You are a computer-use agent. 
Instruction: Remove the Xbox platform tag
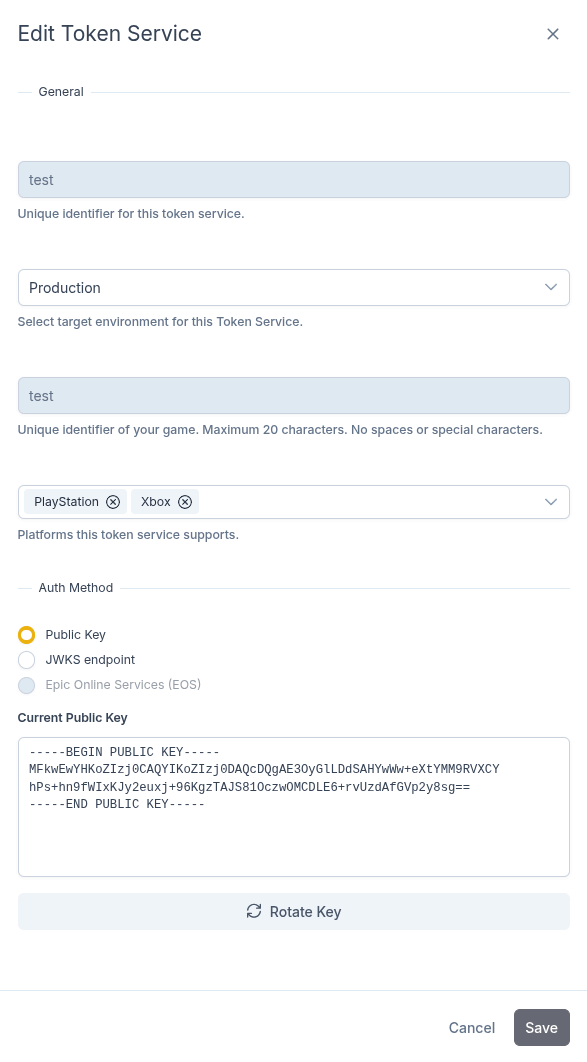coord(185,502)
